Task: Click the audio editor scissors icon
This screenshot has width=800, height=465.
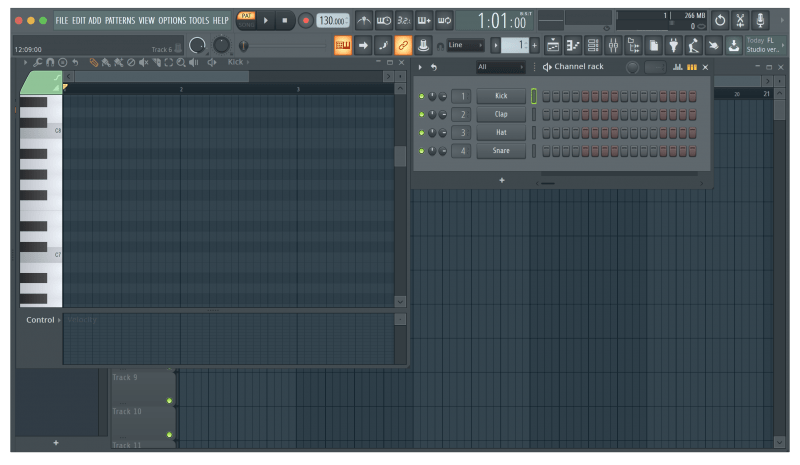Action: click(740, 21)
